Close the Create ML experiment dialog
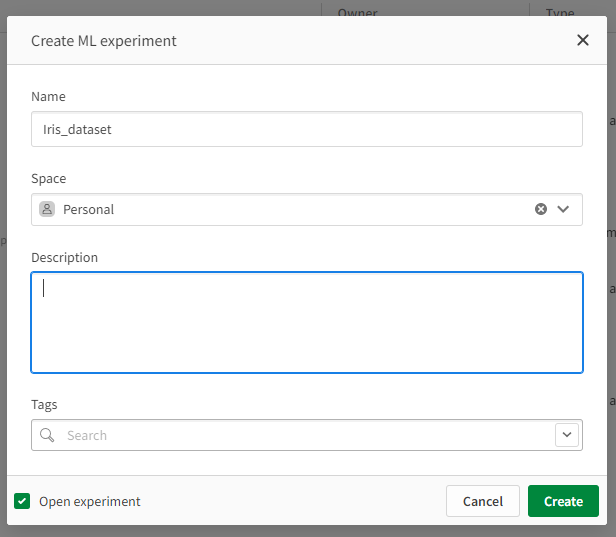Screen dimensions: 616x537 coord(583,40)
